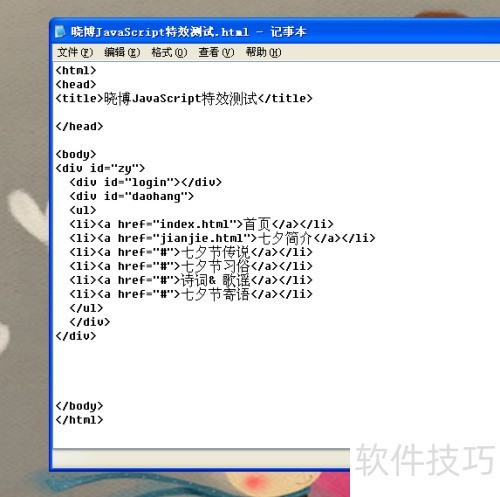Click the div id="login" line
Screen dimensions: 500x497
(x=145, y=182)
